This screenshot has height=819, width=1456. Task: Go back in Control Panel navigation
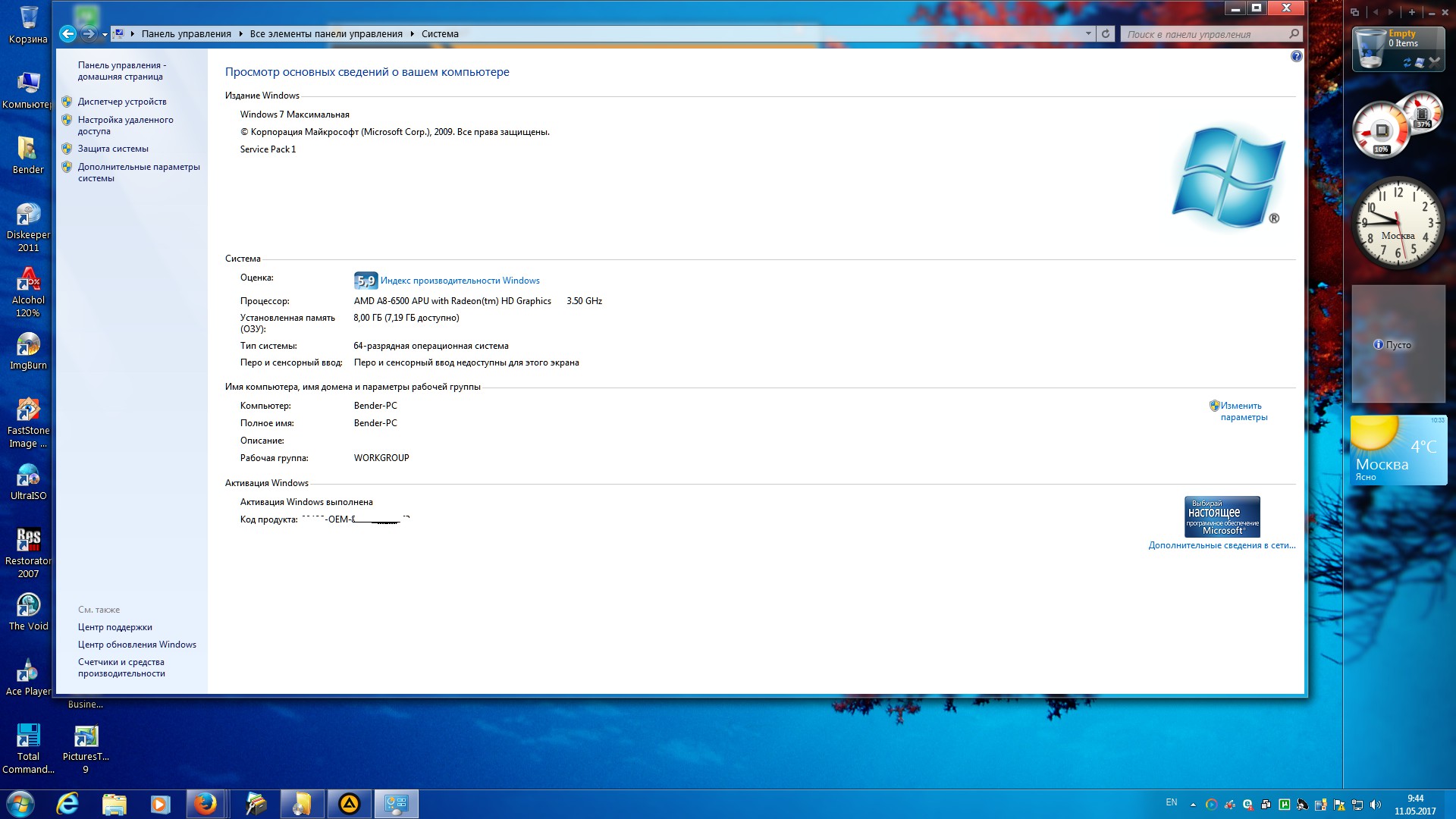tap(67, 33)
